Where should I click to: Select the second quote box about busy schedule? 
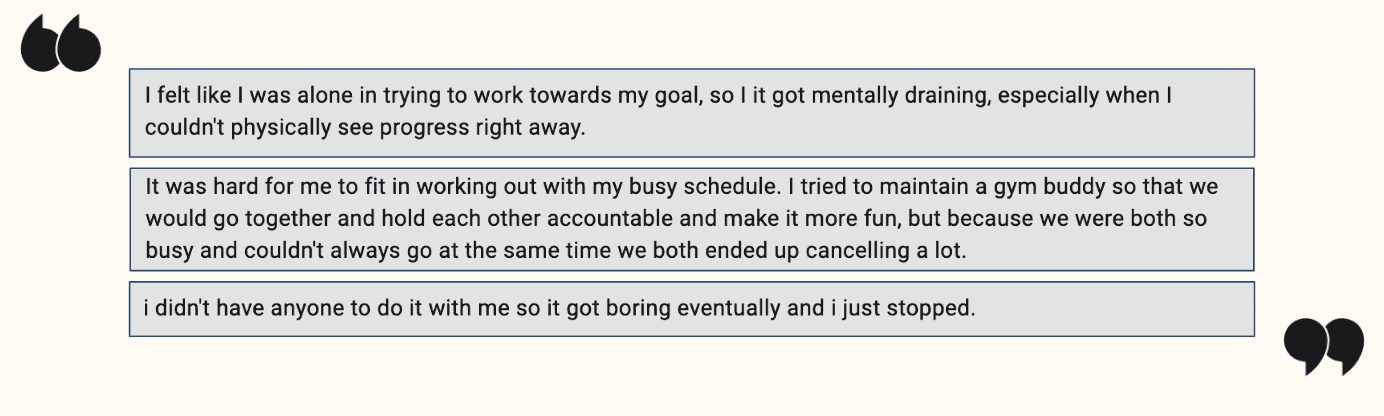coord(692,219)
